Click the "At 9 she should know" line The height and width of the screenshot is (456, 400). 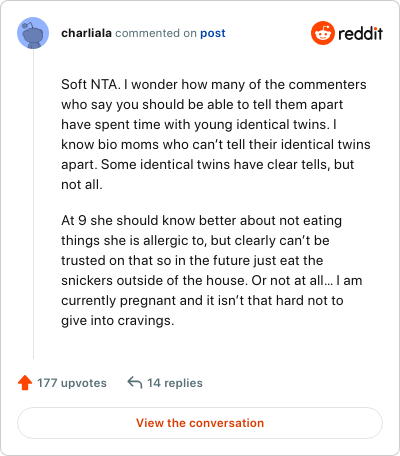click(x=201, y=221)
